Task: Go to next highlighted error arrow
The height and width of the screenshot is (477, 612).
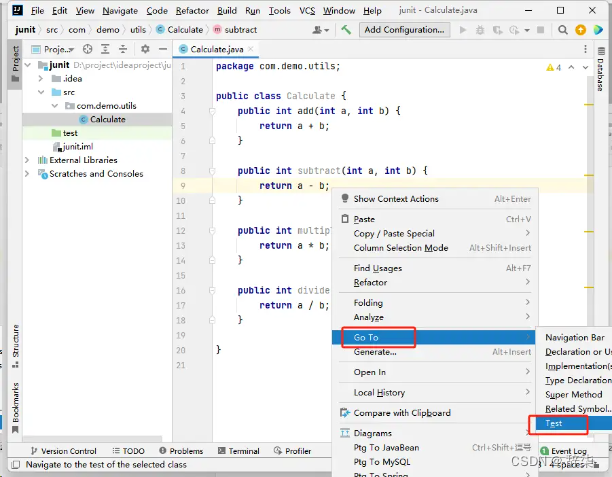Action: pos(585,68)
